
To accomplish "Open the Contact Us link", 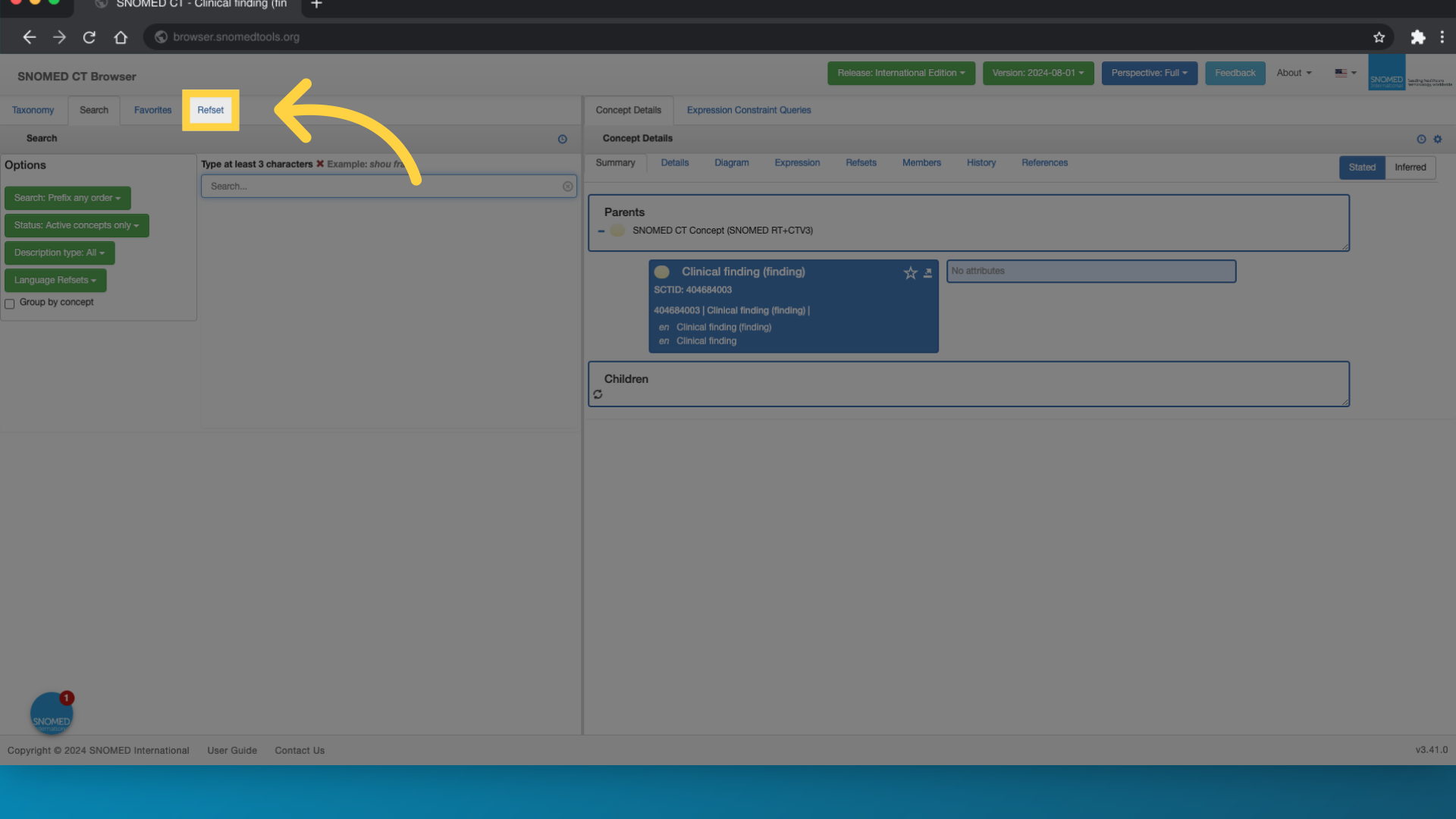I will tap(300, 751).
